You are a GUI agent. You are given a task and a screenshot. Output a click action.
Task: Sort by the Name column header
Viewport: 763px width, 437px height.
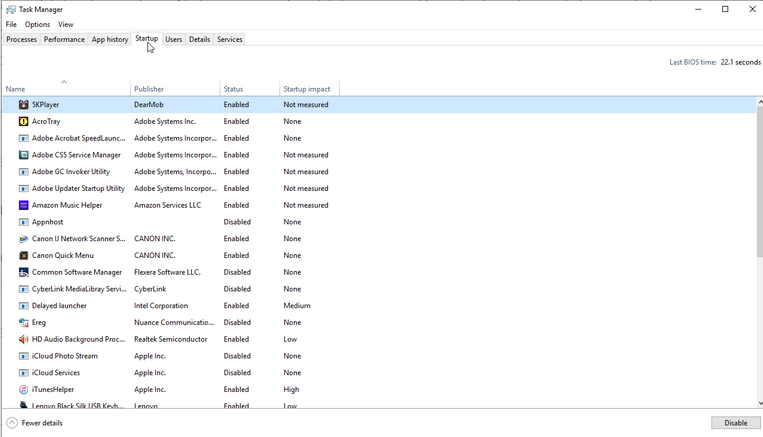66,88
